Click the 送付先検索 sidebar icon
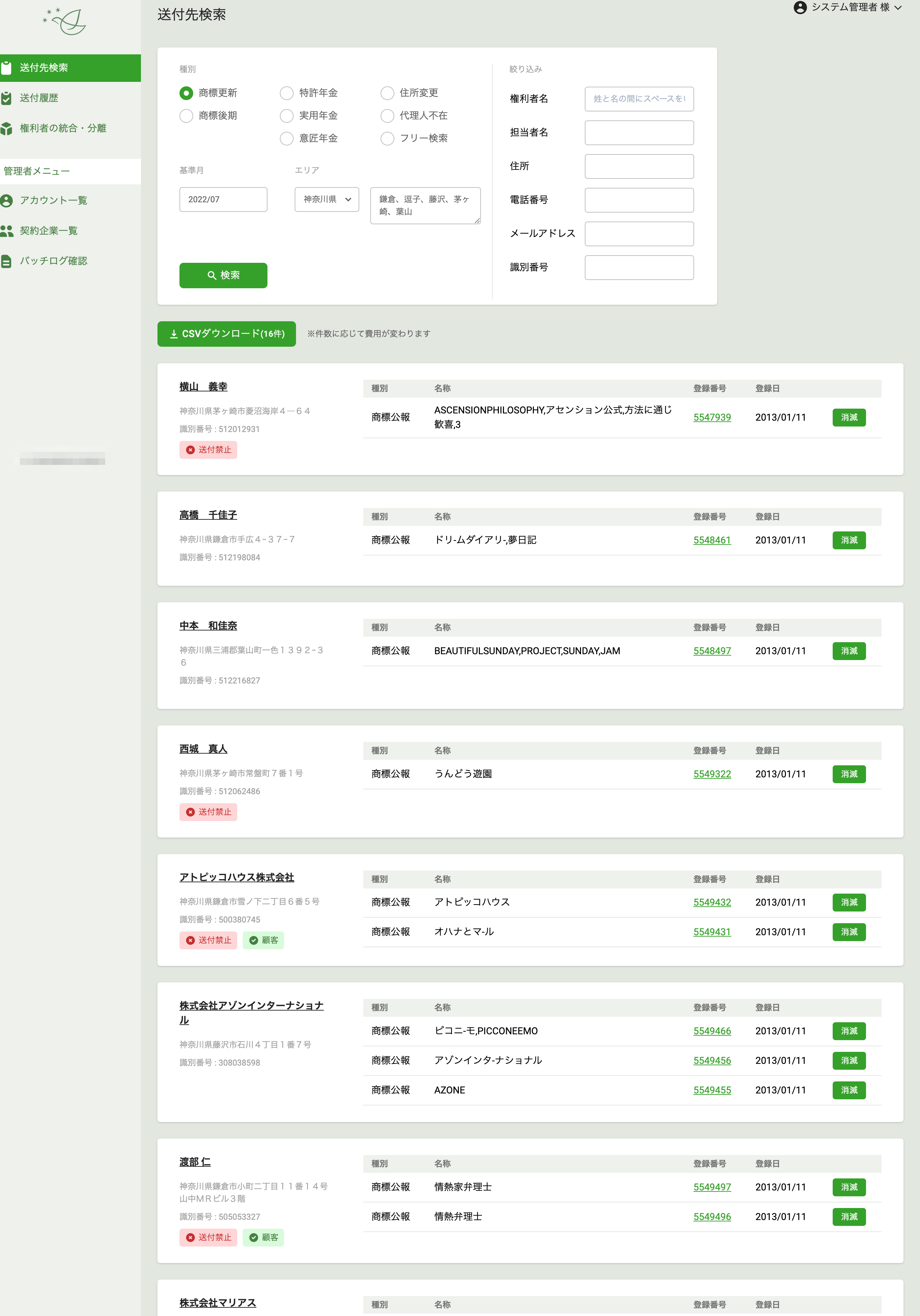Image resolution: width=920 pixels, height=1316 pixels. tap(6, 68)
